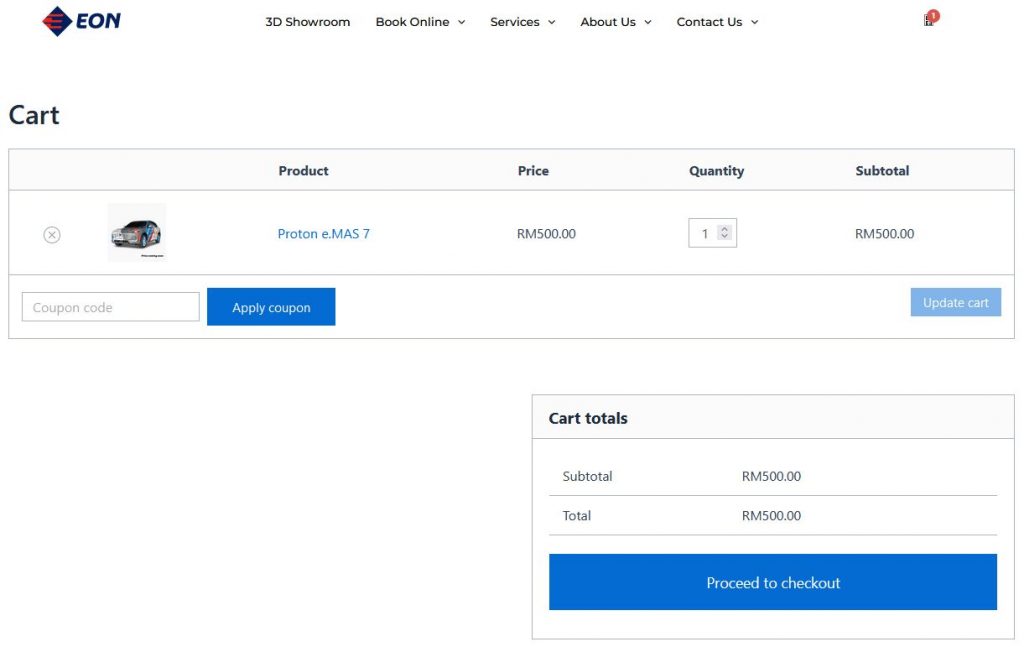Image resolution: width=1024 pixels, height=647 pixels.
Task: Open the shopping cart icon
Action: pos(929,20)
